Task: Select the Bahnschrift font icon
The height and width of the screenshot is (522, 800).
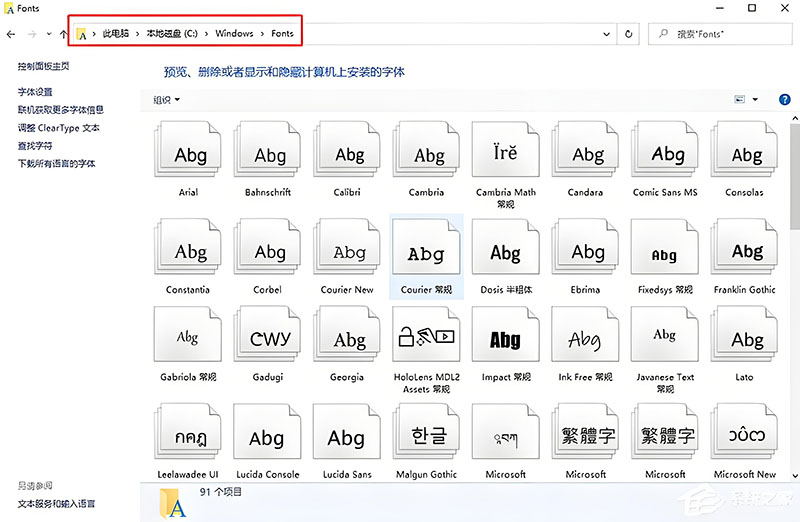Action: (267, 149)
